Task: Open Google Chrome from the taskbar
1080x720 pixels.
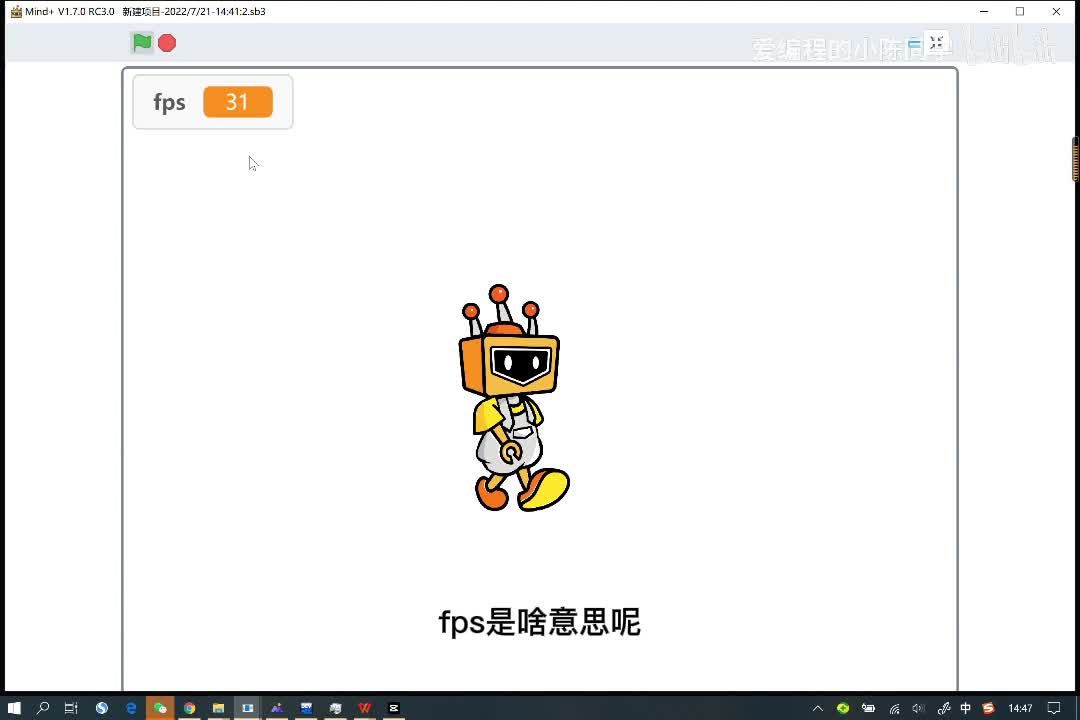Action: pos(189,708)
